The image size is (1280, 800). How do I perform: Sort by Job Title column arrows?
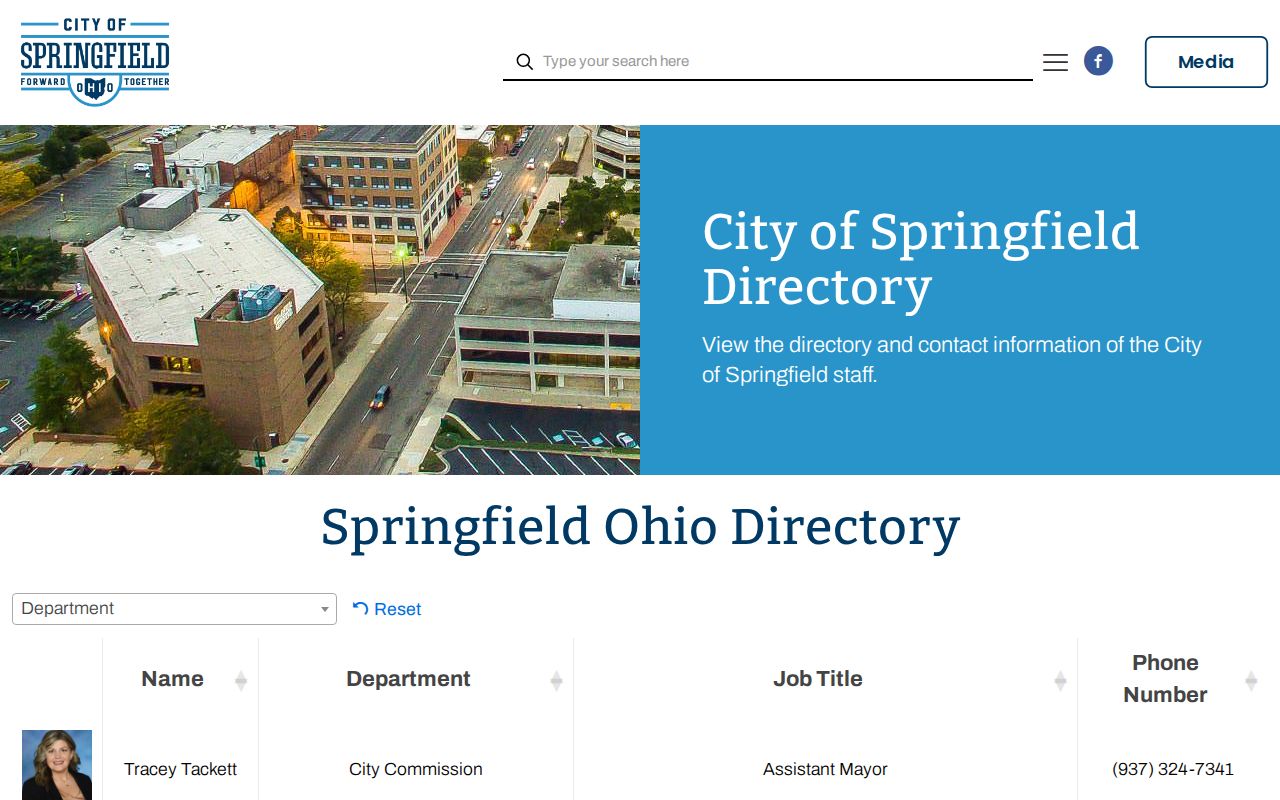[1060, 681]
